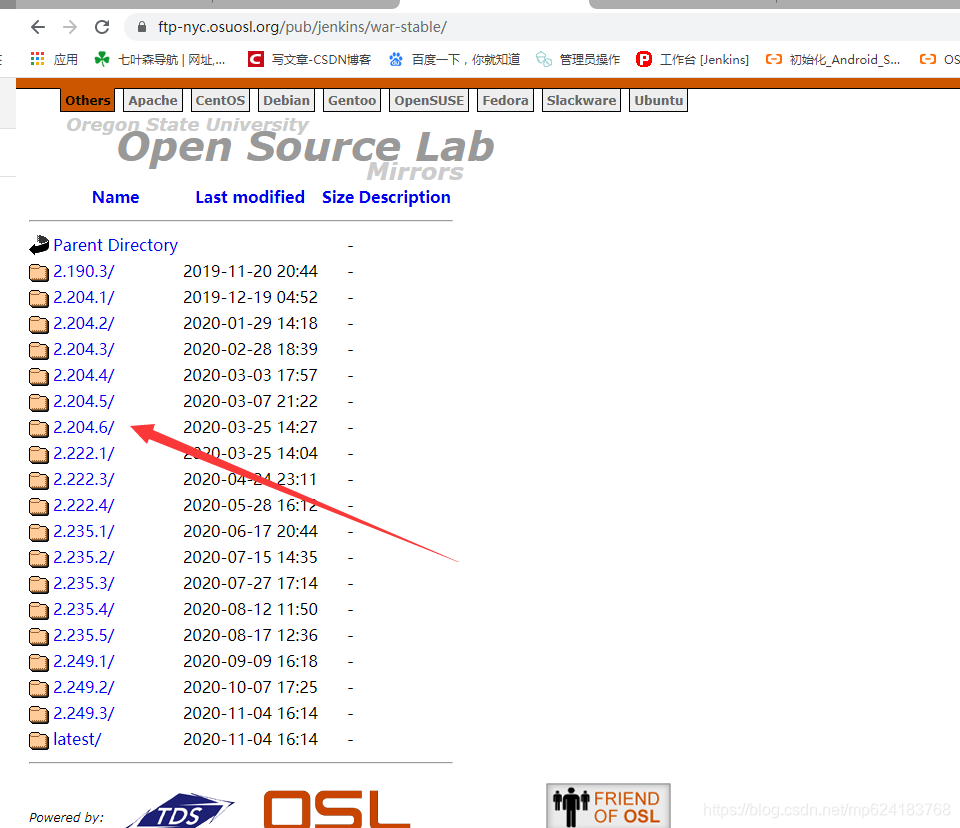Click the TDS logo at the bottom

pyautogui.click(x=181, y=809)
